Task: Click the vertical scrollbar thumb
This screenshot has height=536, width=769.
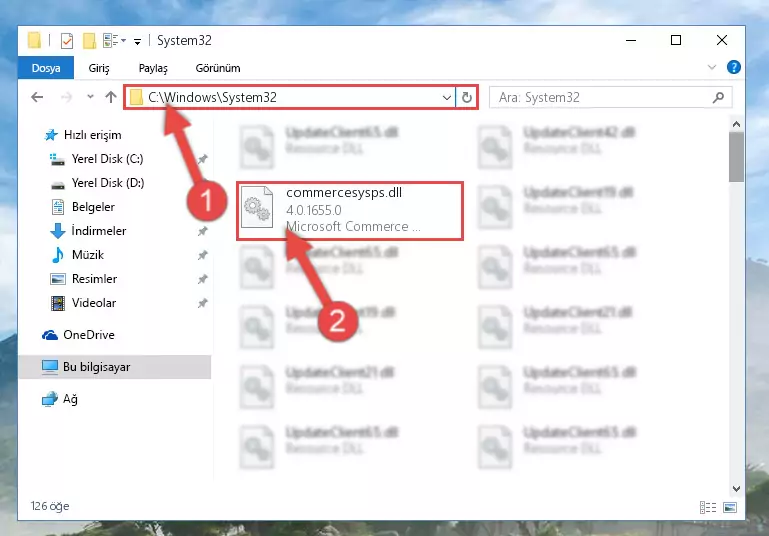Action: pos(736,157)
